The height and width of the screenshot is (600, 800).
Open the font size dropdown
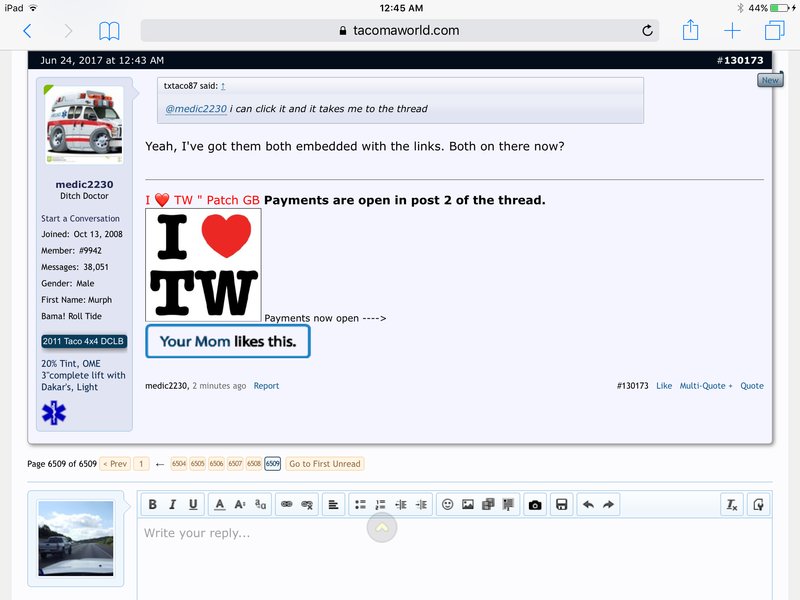[x=240, y=505]
